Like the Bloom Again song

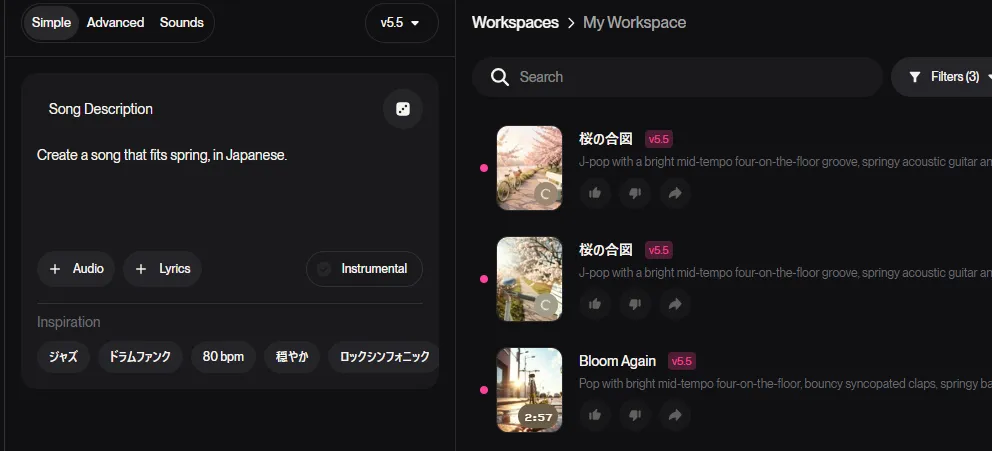595,414
